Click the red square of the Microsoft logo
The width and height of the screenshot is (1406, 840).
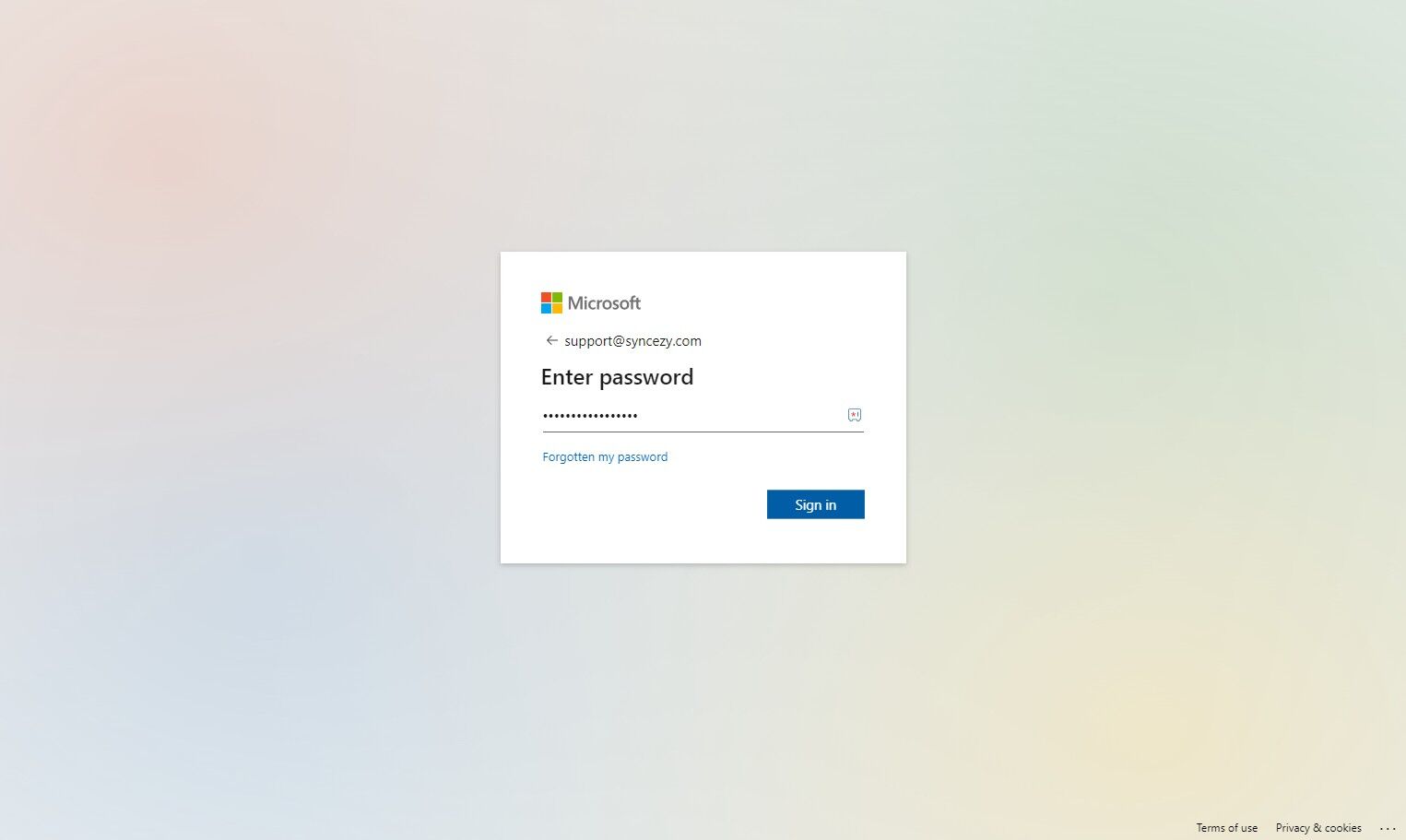[546, 297]
